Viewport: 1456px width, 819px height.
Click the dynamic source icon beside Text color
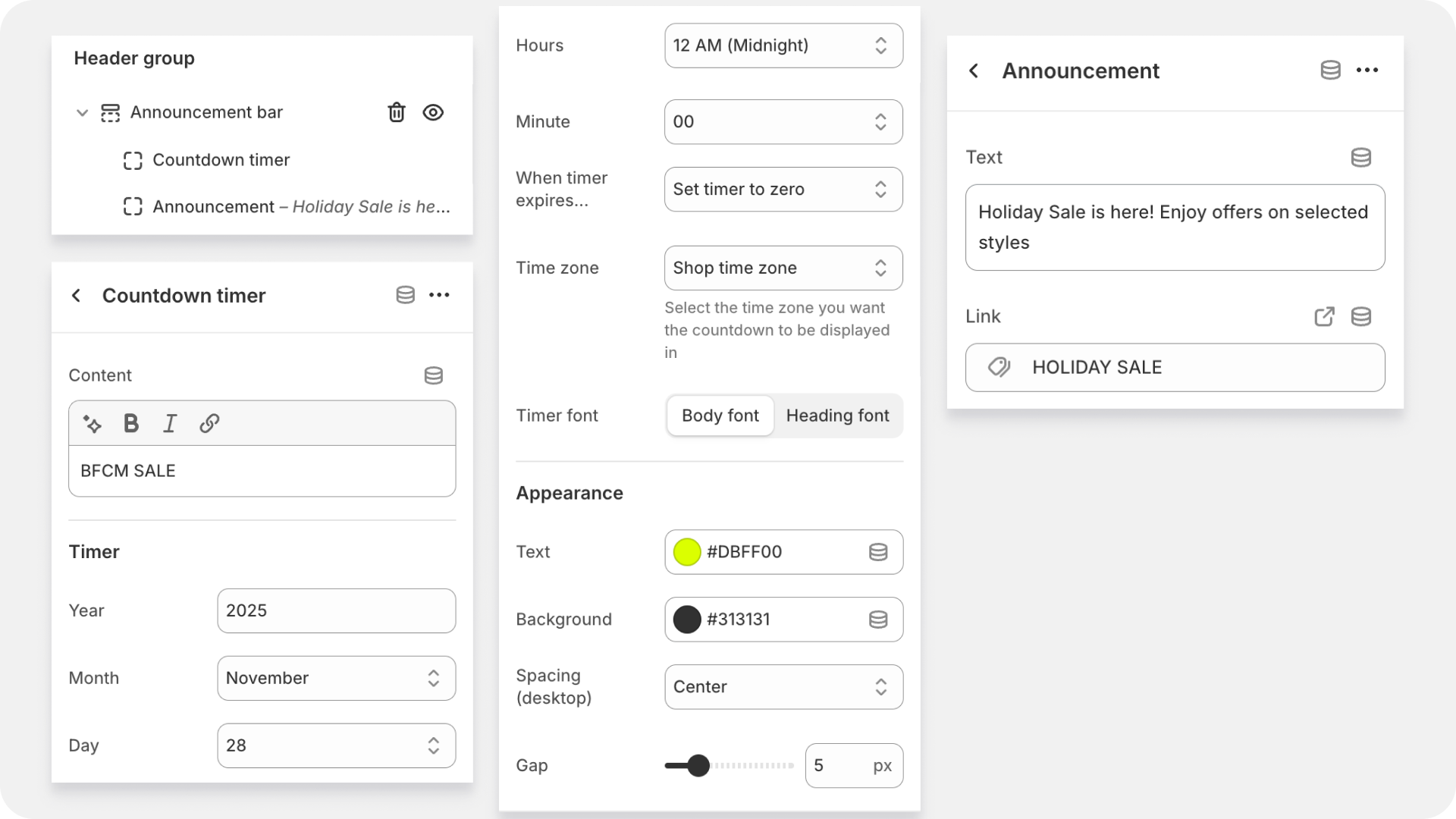(x=878, y=552)
